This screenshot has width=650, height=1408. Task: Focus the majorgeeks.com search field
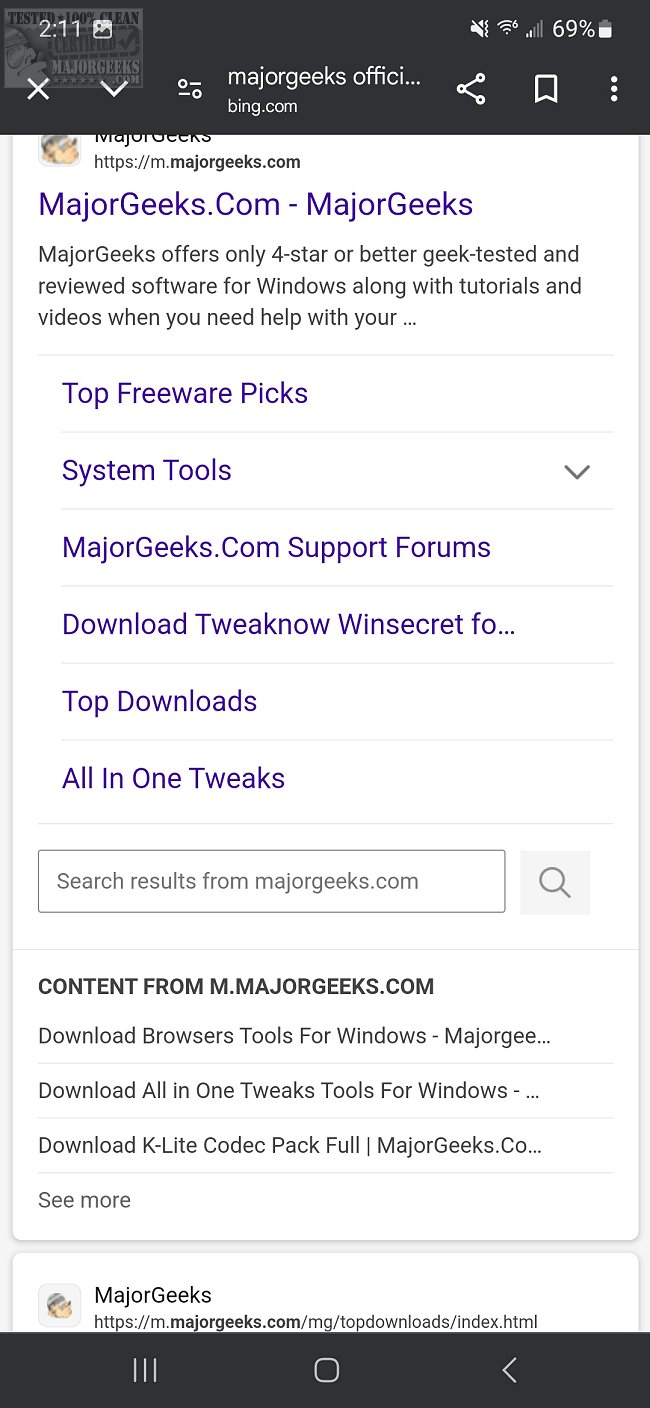point(271,882)
